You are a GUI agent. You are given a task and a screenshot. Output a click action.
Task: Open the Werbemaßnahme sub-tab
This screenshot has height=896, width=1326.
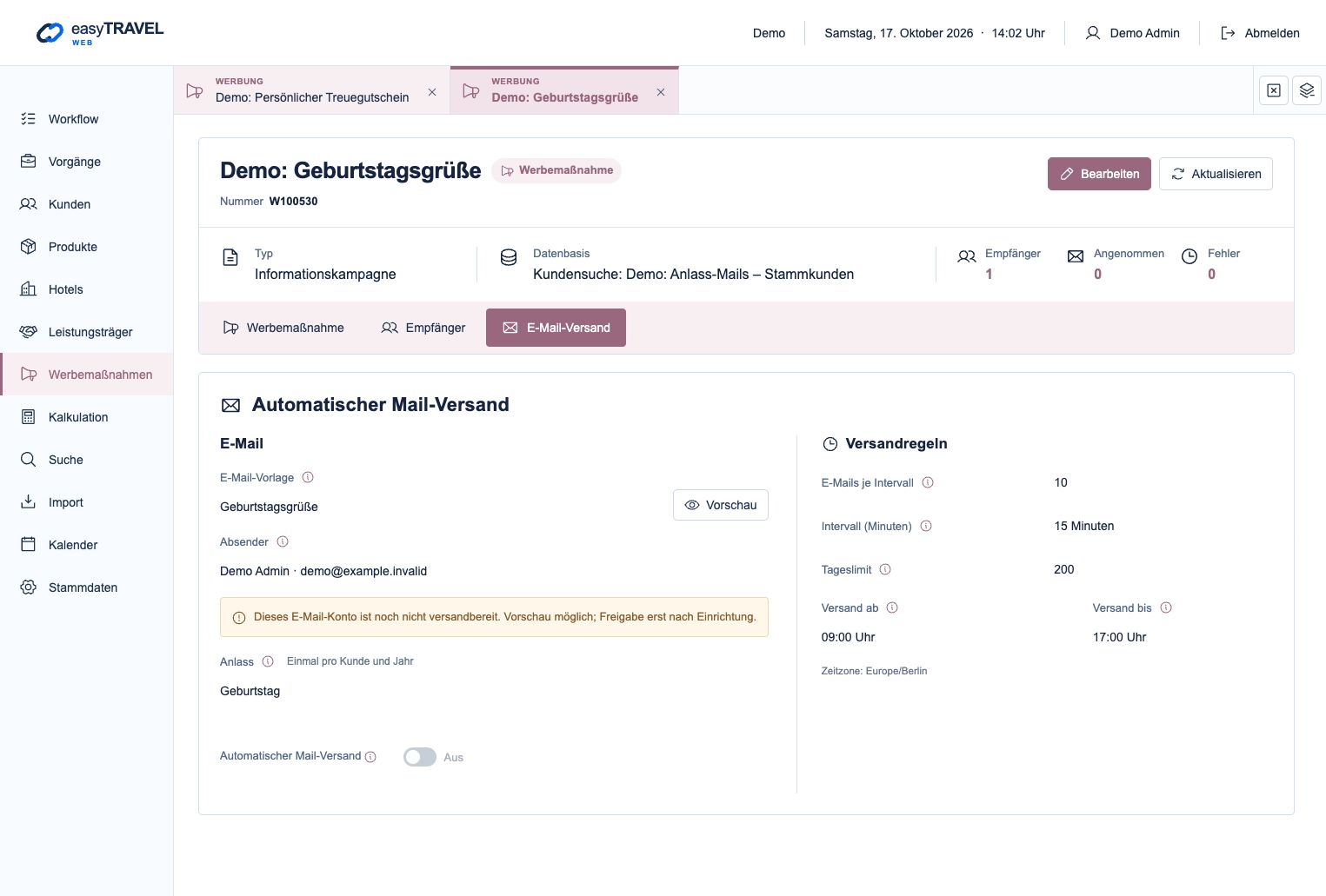coord(283,328)
